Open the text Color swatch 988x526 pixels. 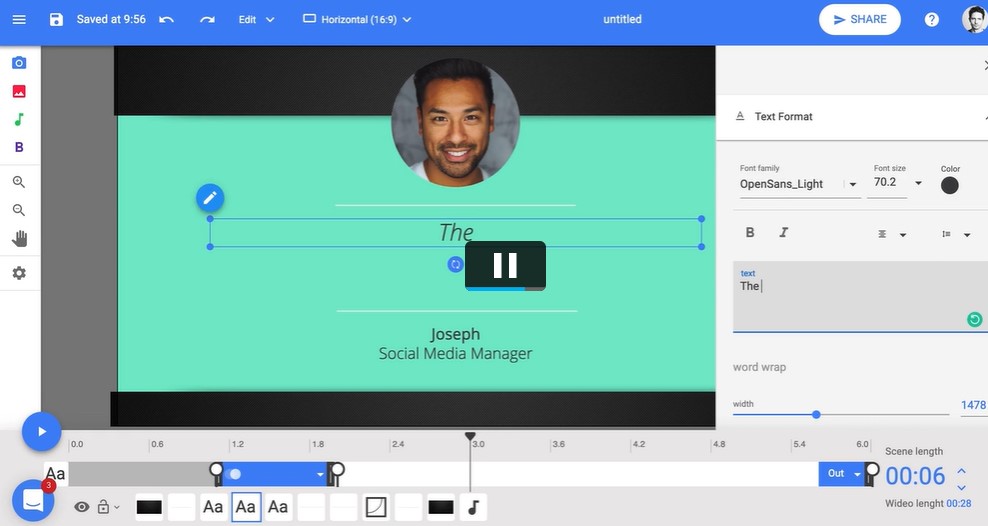(x=950, y=185)
